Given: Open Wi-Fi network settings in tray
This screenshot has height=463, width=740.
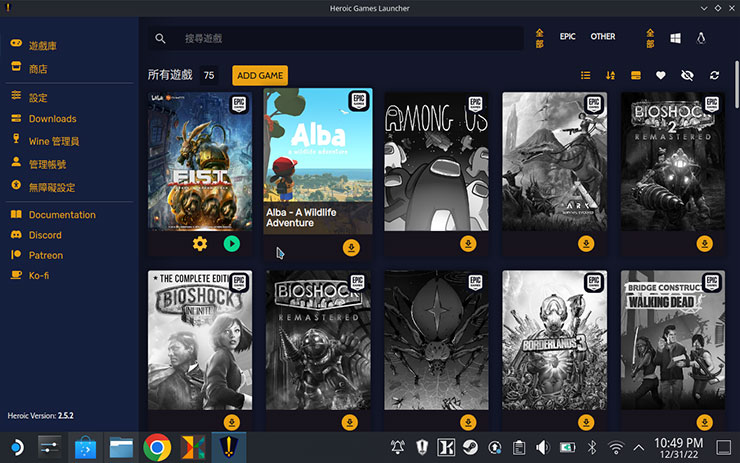Looking at the screenshot, I should (x=615, y=447).
